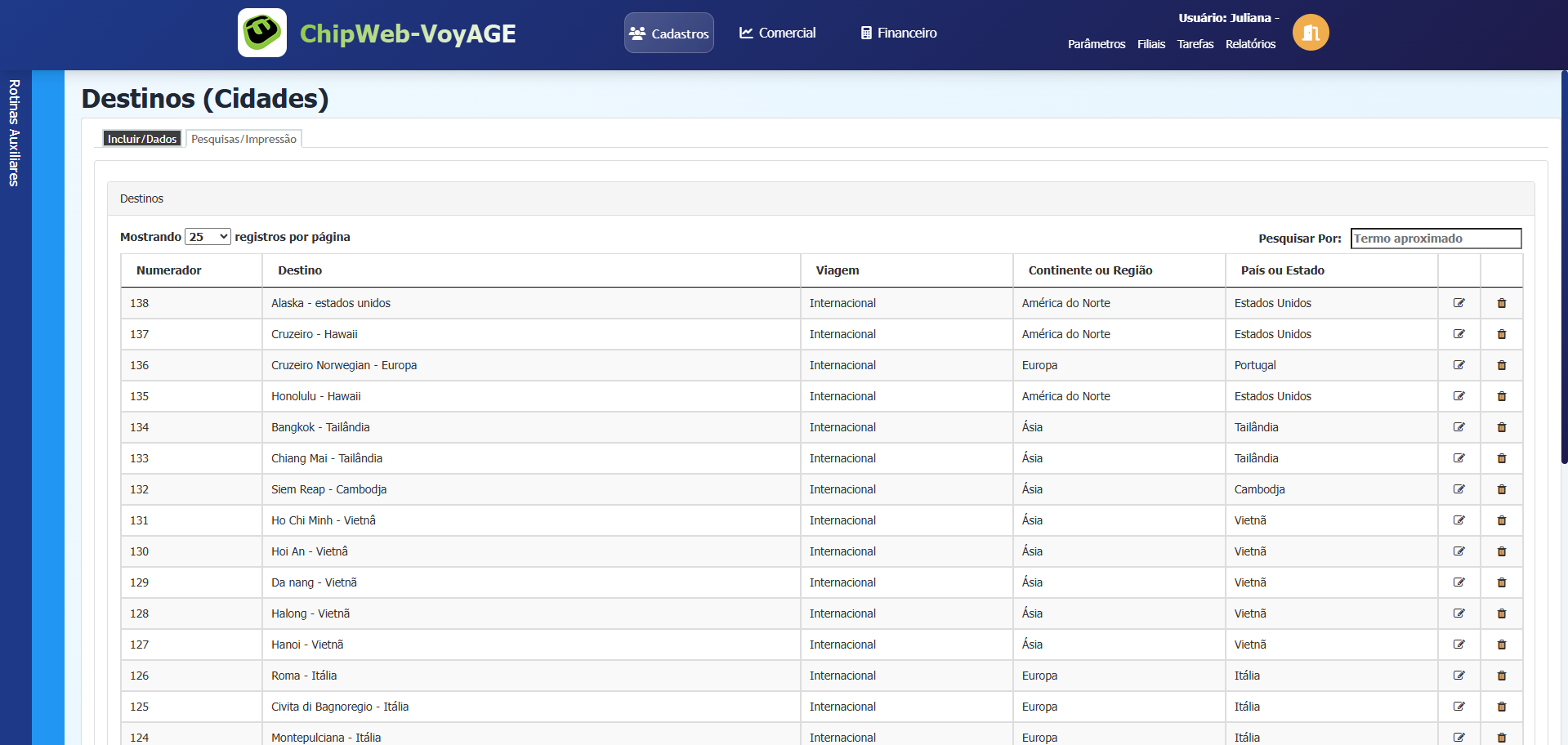Open the records per page dropdown
The width and height of the screenshot is (1568, 745).
tap(208, 237)
